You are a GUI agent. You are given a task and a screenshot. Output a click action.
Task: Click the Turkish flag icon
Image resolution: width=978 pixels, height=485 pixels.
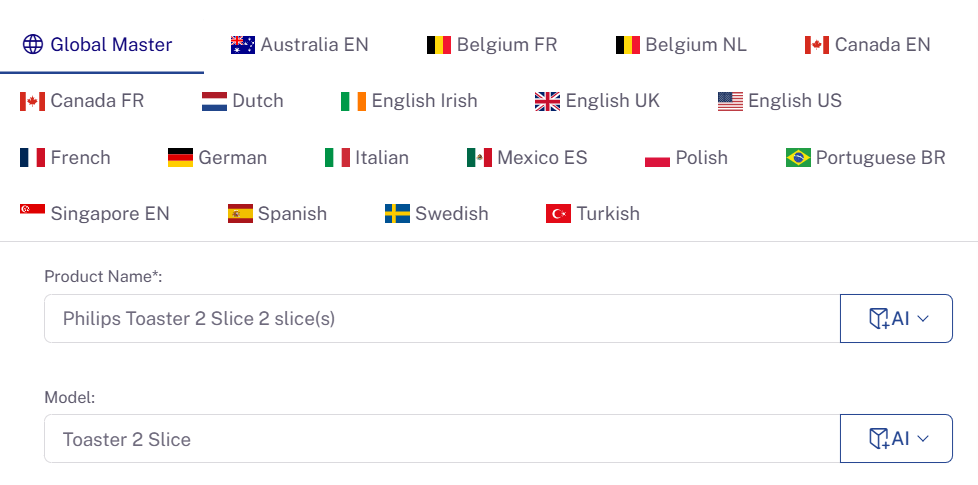[x=558, y=214]
